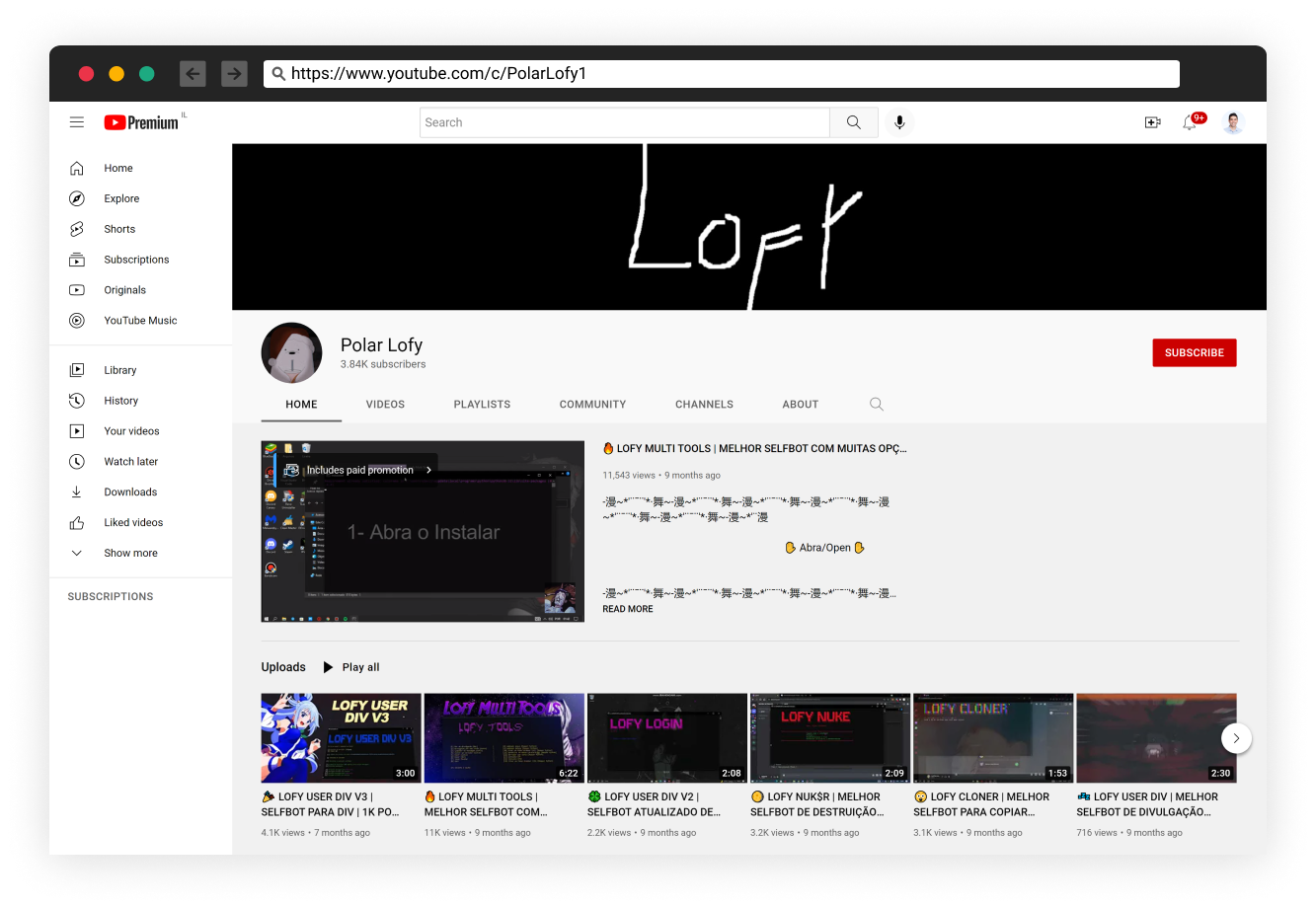Open the 2:09 LOFY NUKE thumbnail
This screenshot has width=1316, height=908.
(830, 738)
